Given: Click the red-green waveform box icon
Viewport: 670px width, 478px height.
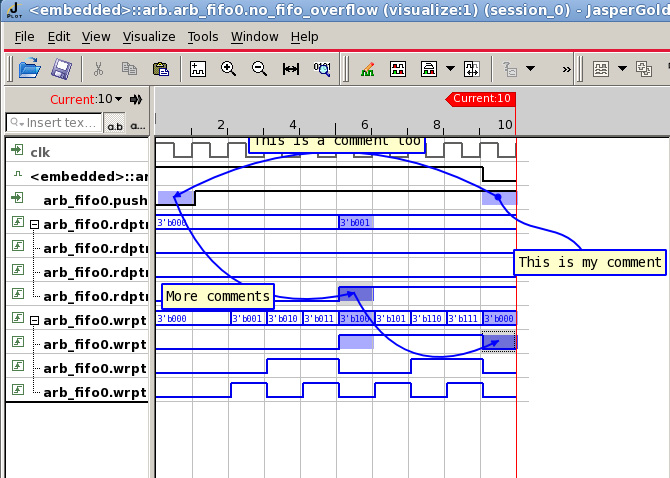Looking at the screenshot, I should (x=398, y=69).
